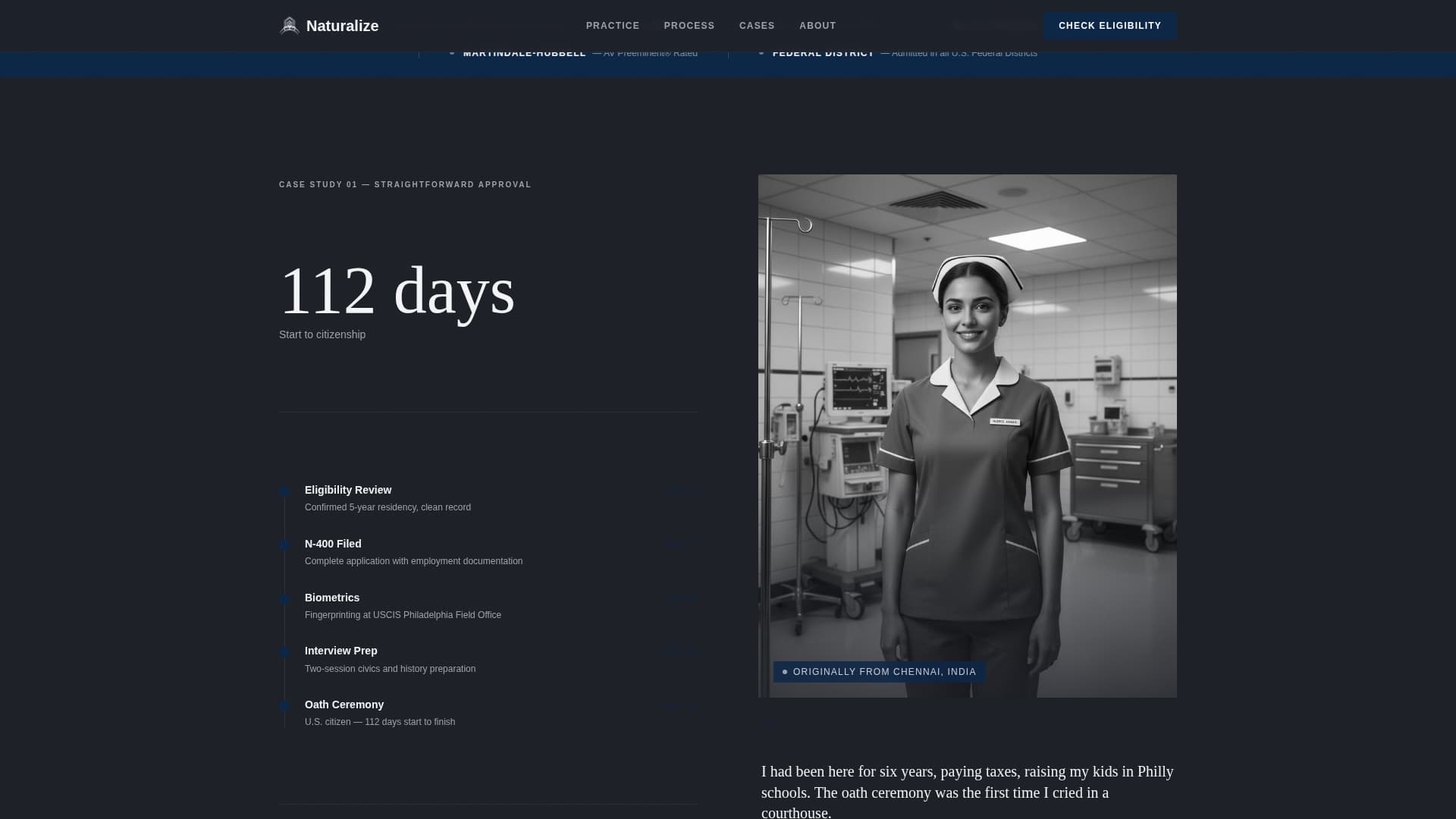This screenshot has height=819, width=1456.
Task: Open the Practice nav item
Action: (613, 26)
